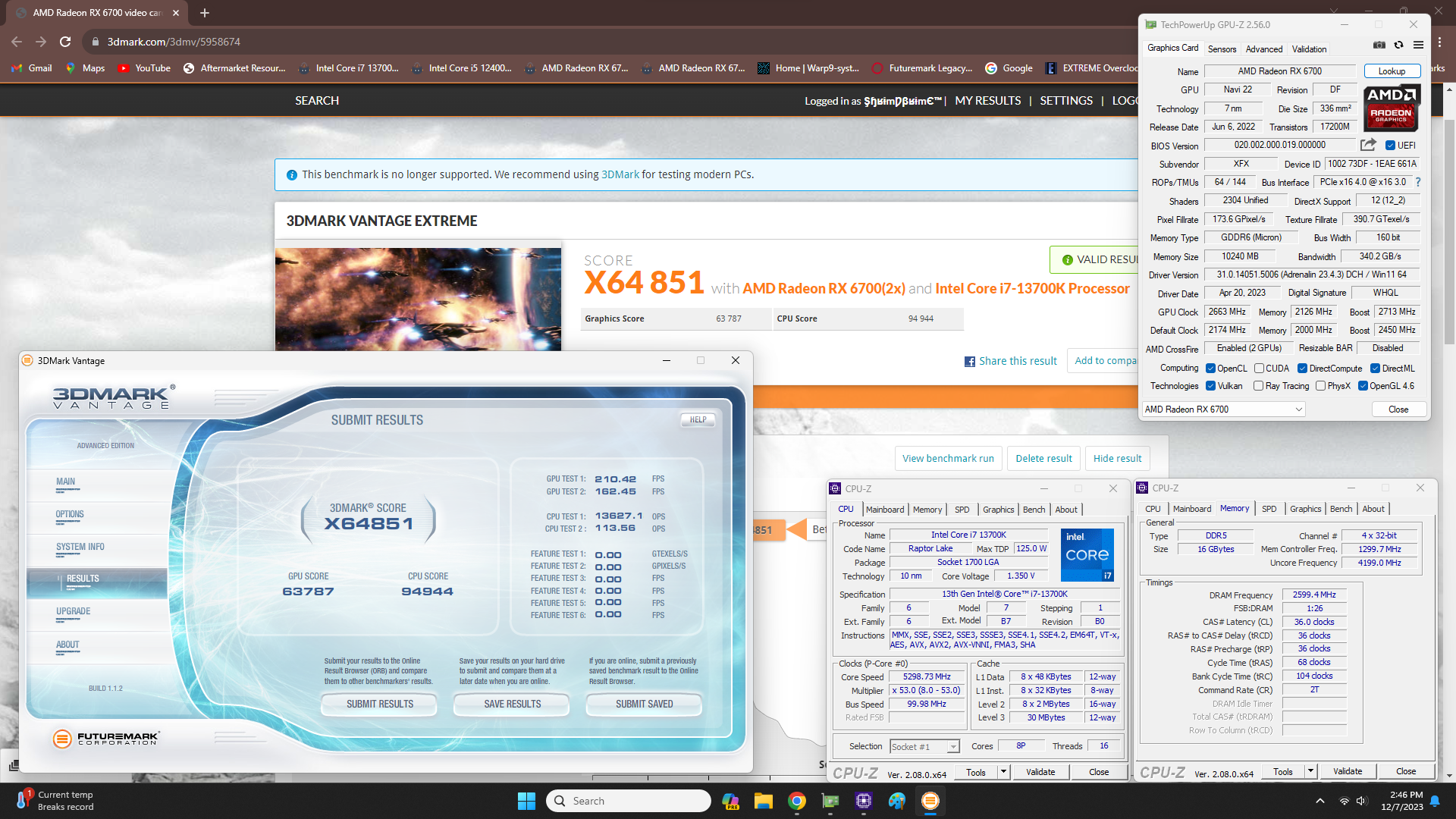Viewport: 1456px width, 819px height.
Task: Click Facebook icon beside Share this result
Action: coord(969,362)
